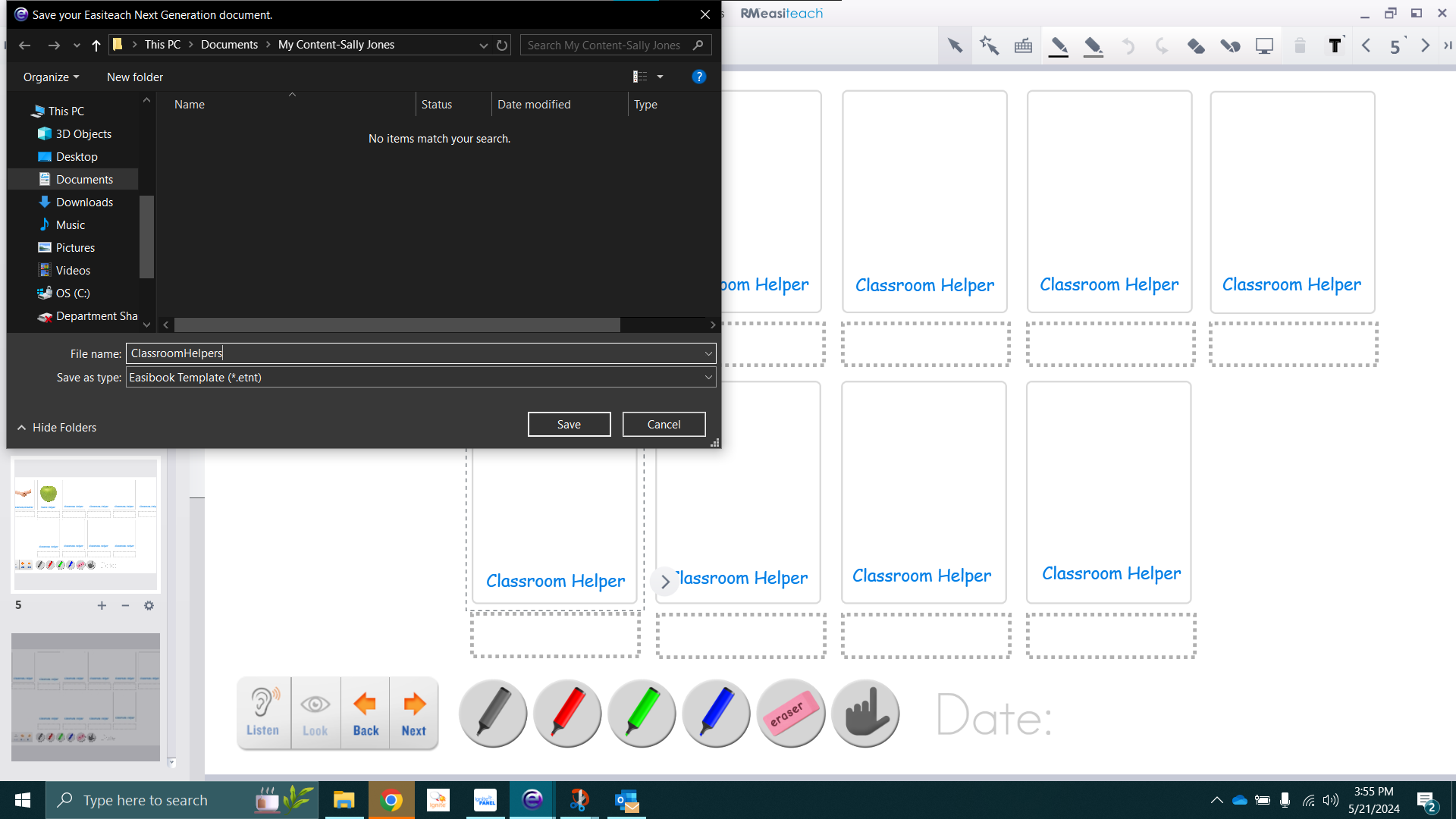The image size is (1456, 819).
Task: Open recent locations dropdown chevron
Action: coord(77,45)
